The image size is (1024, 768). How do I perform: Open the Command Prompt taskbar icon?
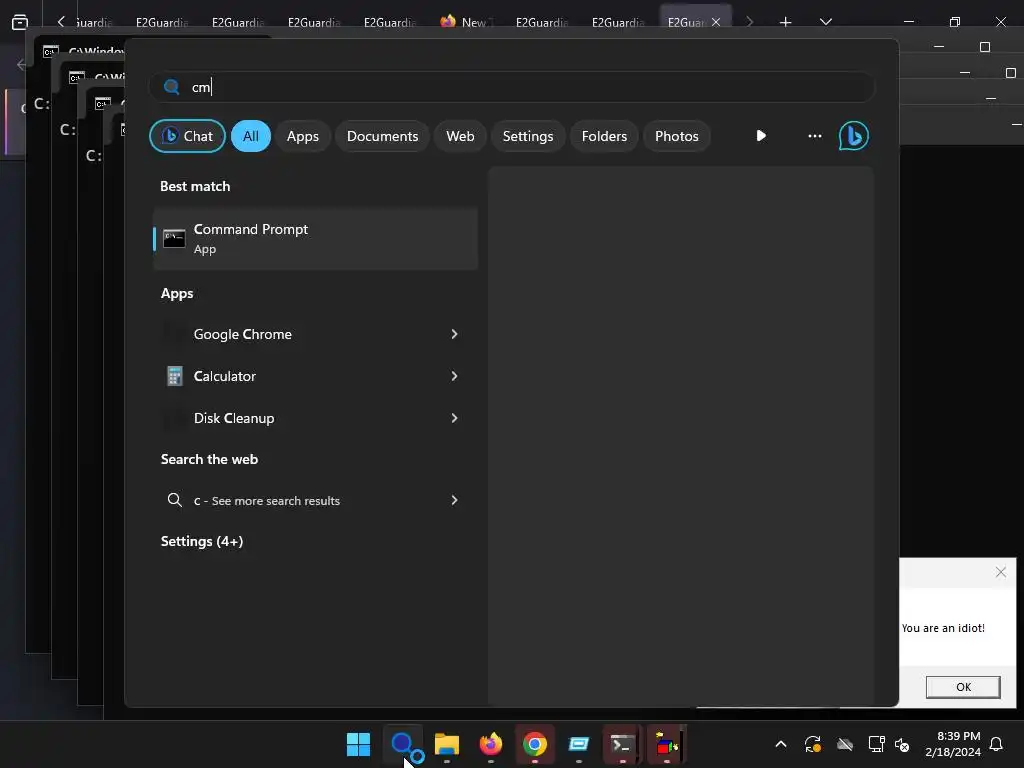[x=622, y=744]
